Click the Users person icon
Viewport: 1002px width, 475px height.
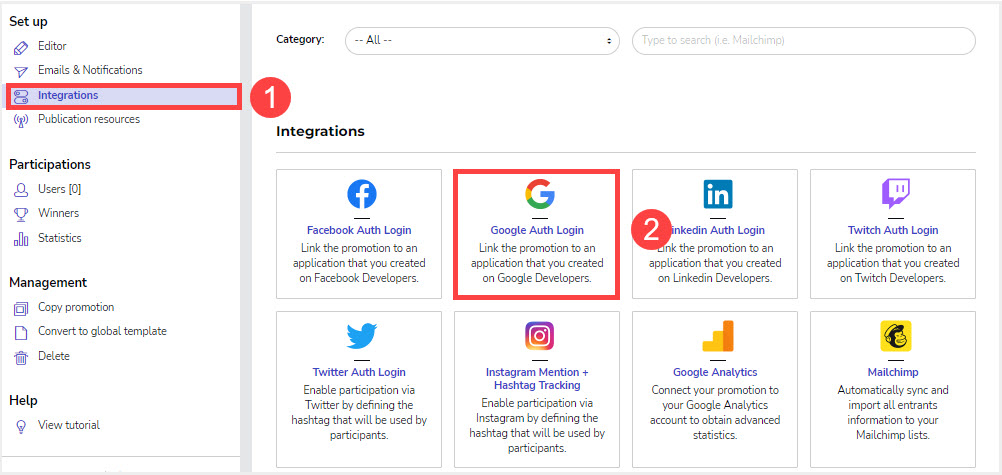(21, 190)
